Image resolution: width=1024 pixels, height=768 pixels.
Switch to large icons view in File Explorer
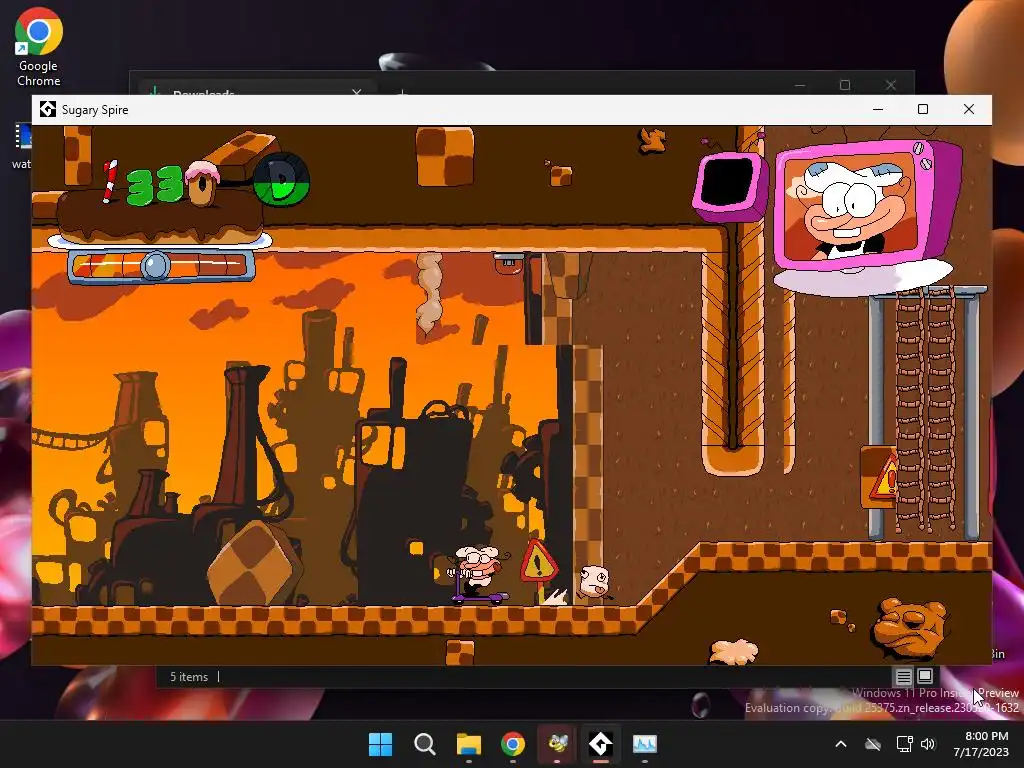(925, 676)
